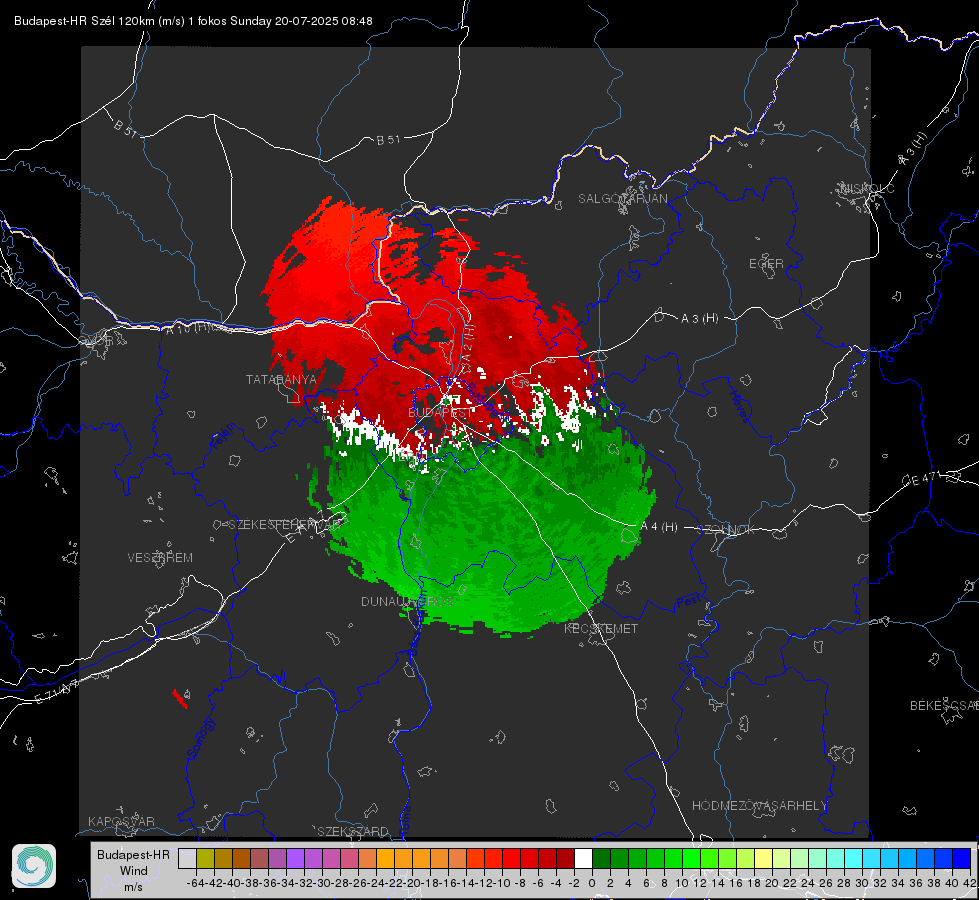Click the KECSKEMÉT city label

tap(601, 629)
